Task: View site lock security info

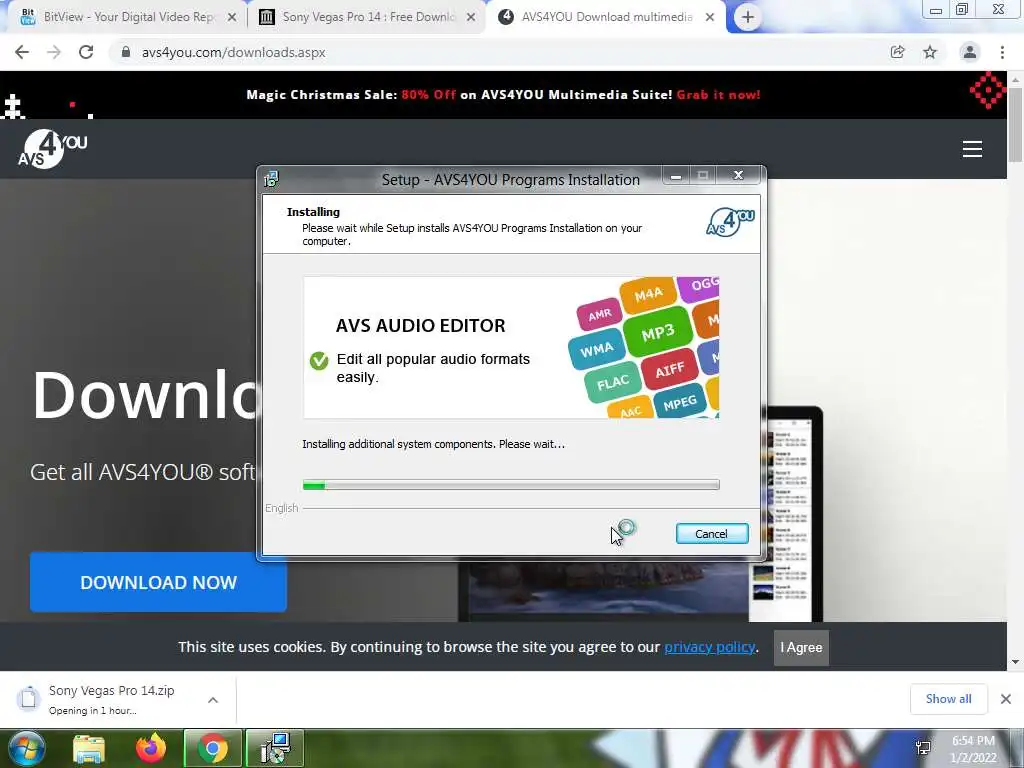Action: (125, 52)
